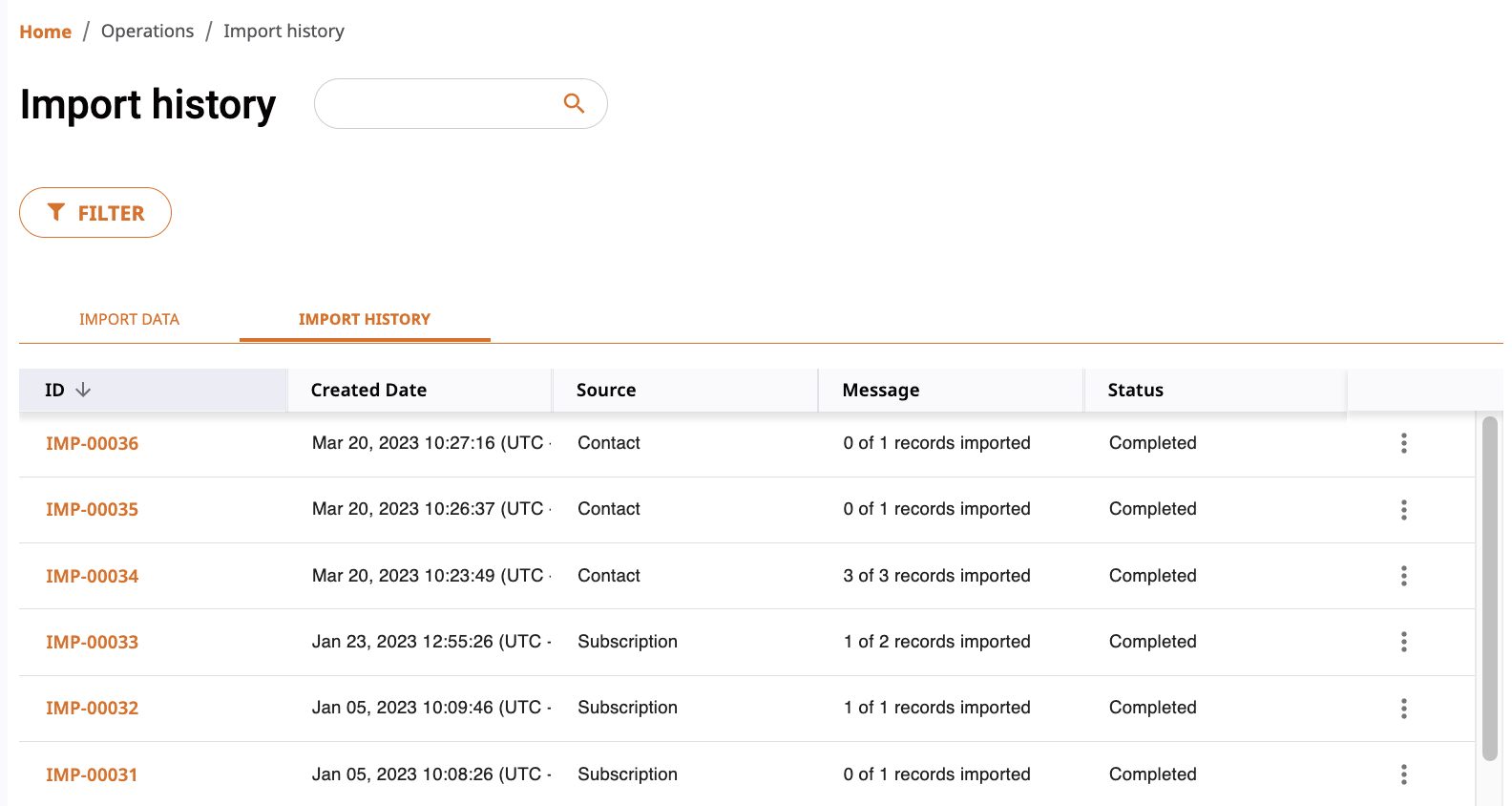The image size is (1512, 806).
Task: View details of IMP-00032
Action: [x=92, y=709]
